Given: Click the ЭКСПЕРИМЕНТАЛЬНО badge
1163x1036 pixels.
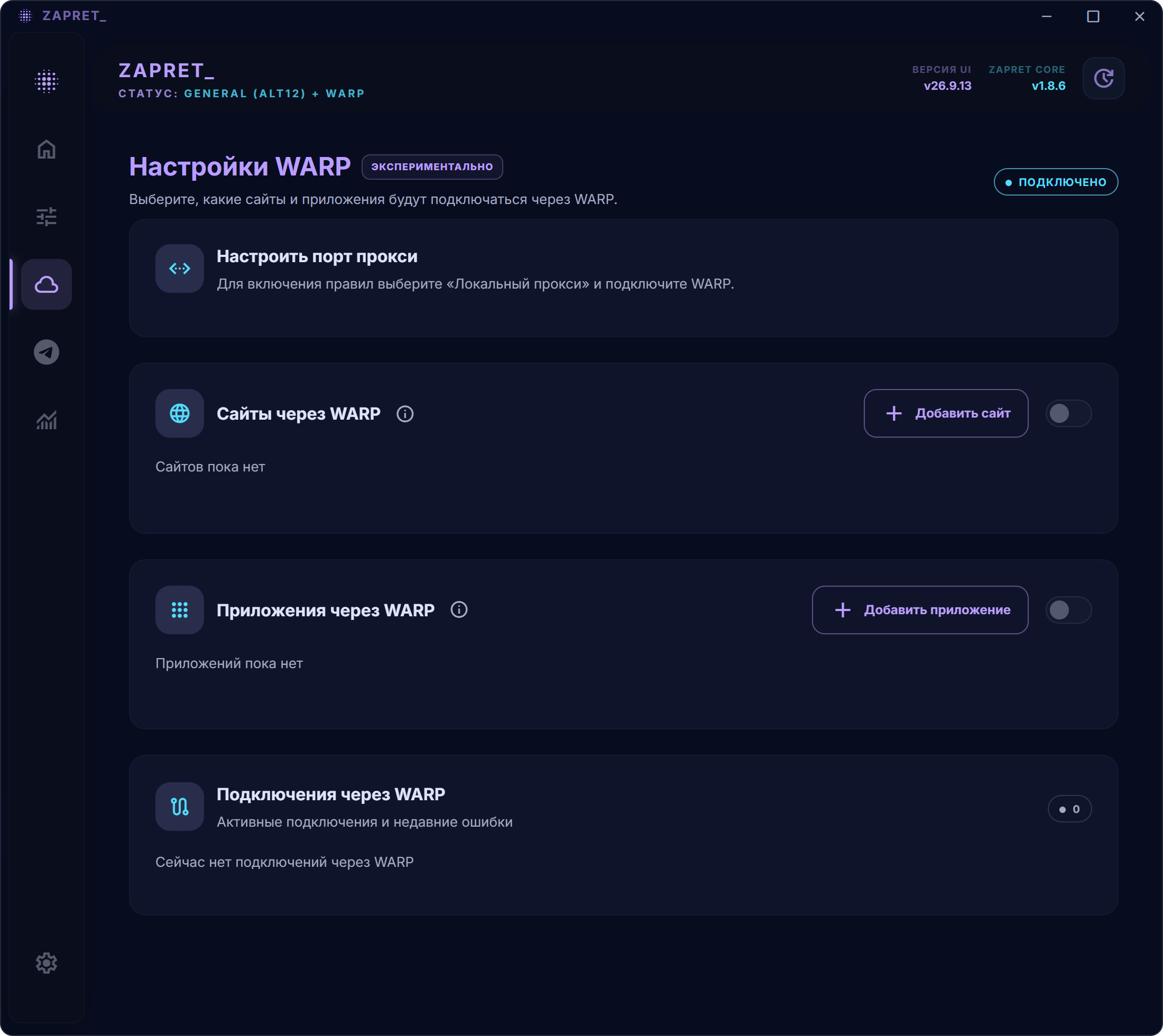Looking at the screenshot, I should coord(431,167).
